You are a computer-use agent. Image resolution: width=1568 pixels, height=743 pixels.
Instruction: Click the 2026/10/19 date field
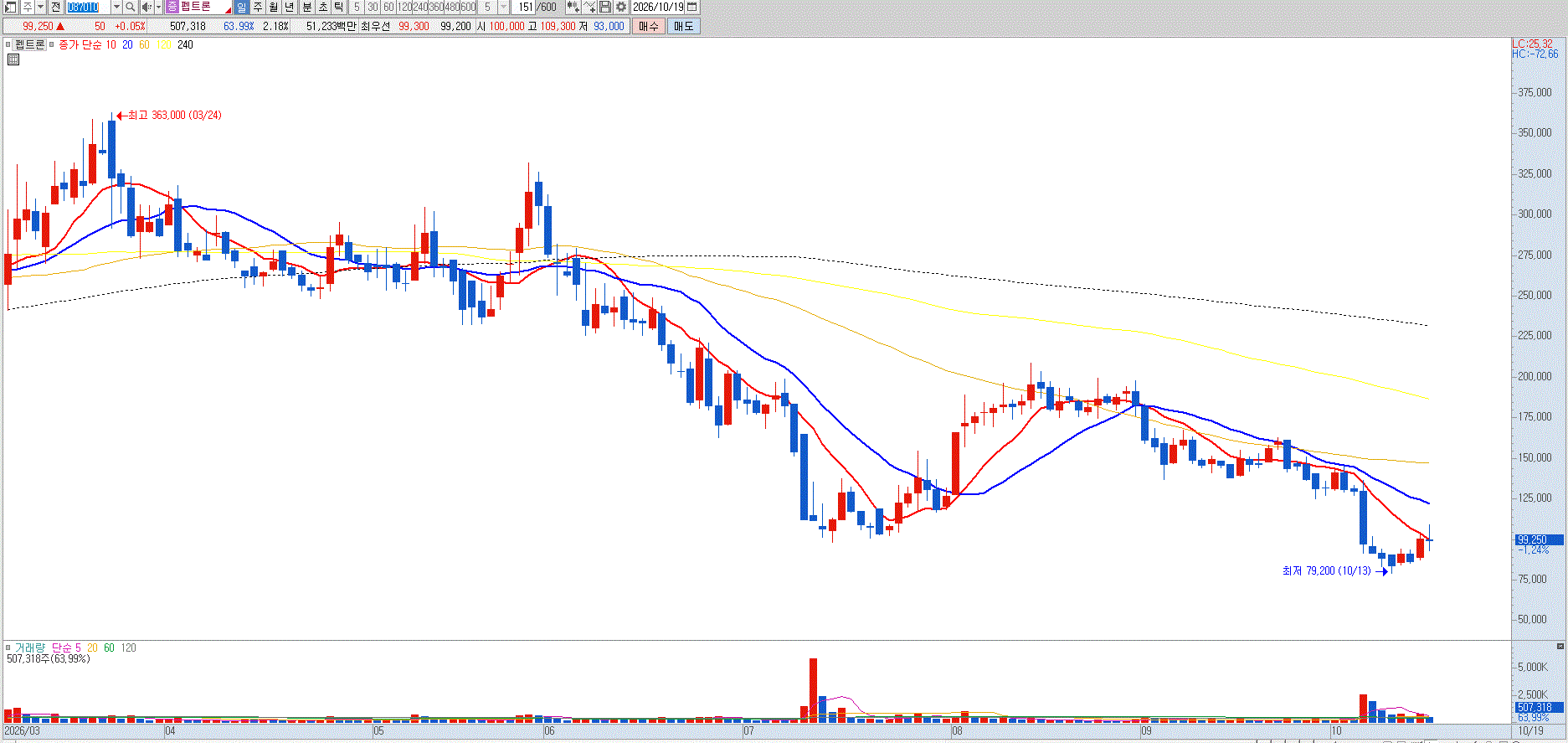tap(658, 7)
